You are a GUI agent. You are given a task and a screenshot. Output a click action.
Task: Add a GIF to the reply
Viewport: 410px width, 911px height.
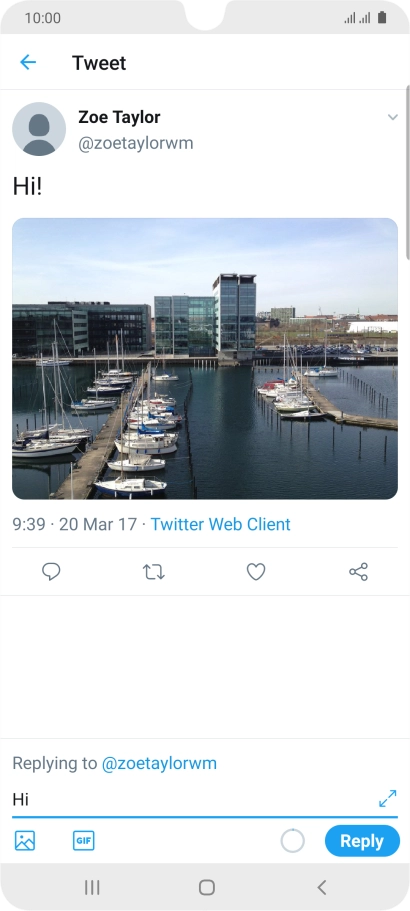click(84, 841)
